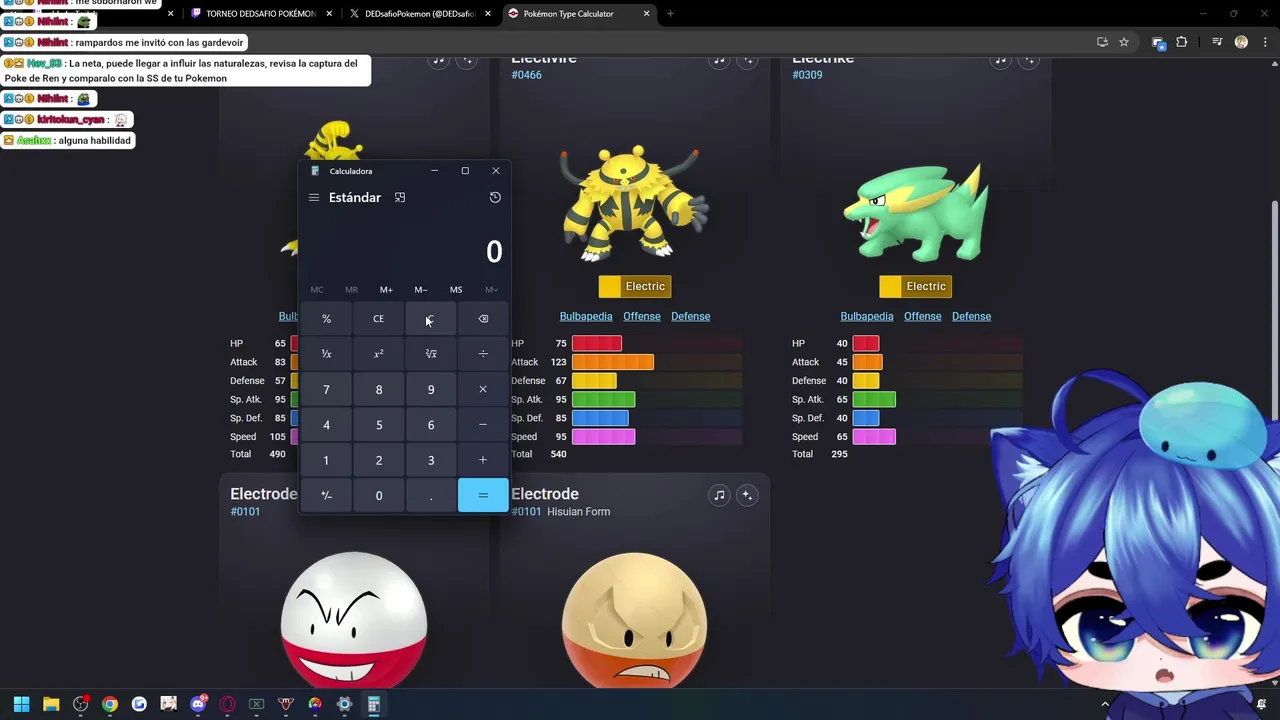Click the CE clear-entry key

pos(378,319)
